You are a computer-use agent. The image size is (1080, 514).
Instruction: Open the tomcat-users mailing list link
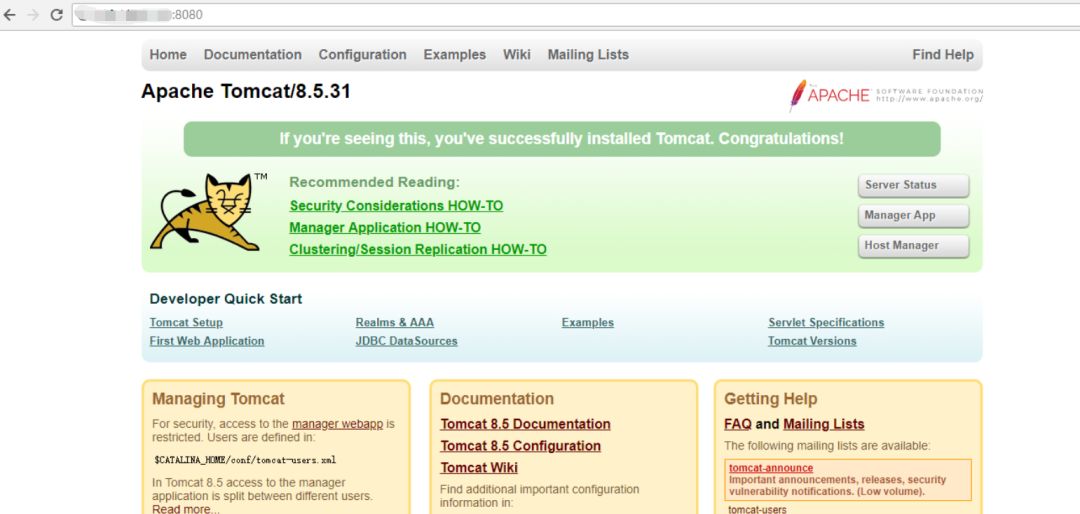[757, 510]
